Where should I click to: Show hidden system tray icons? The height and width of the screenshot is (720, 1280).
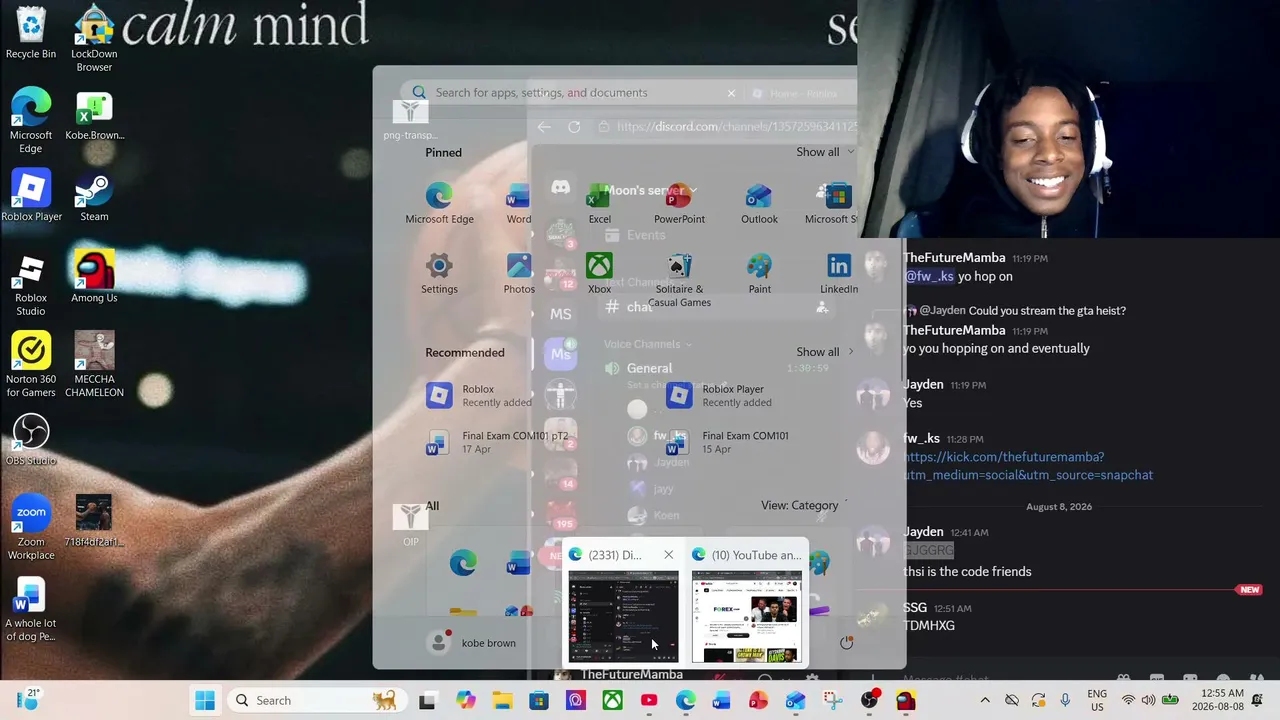(x=985, y=700)
